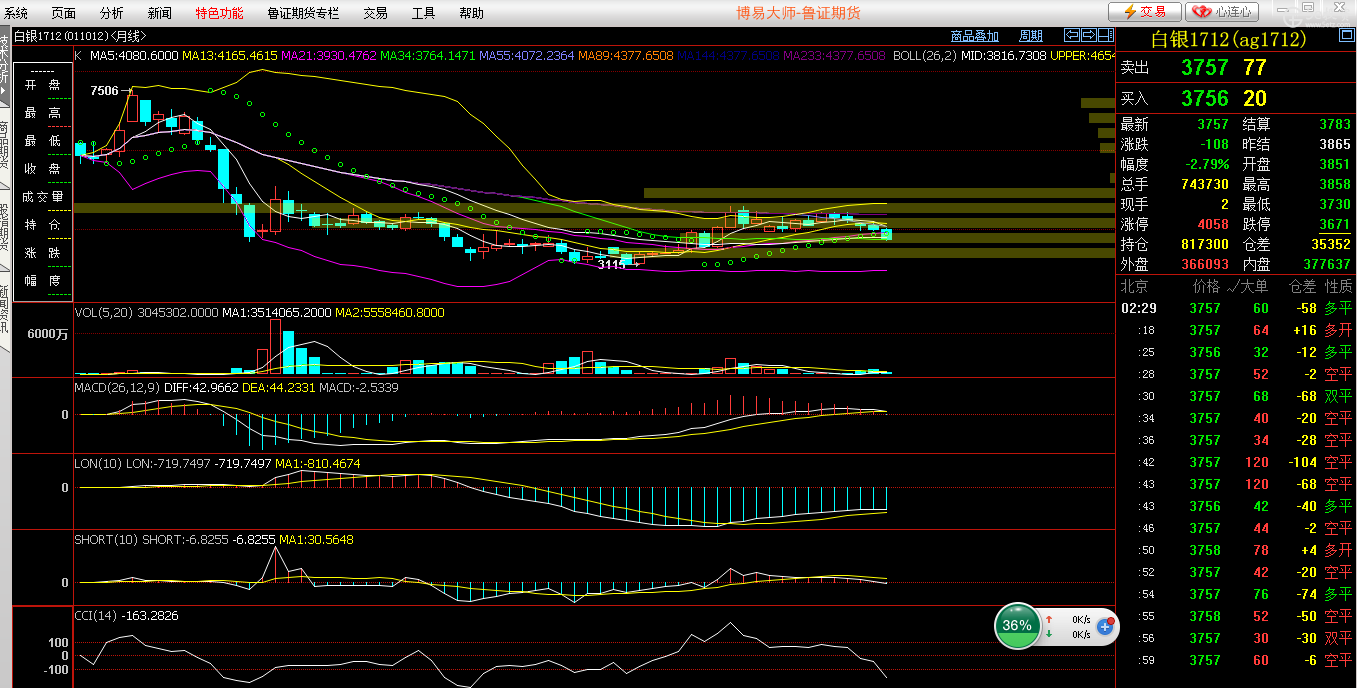Select the 技术分析 vertical side tab
The width and height of the screenshot is (1357, 688).
5,65
